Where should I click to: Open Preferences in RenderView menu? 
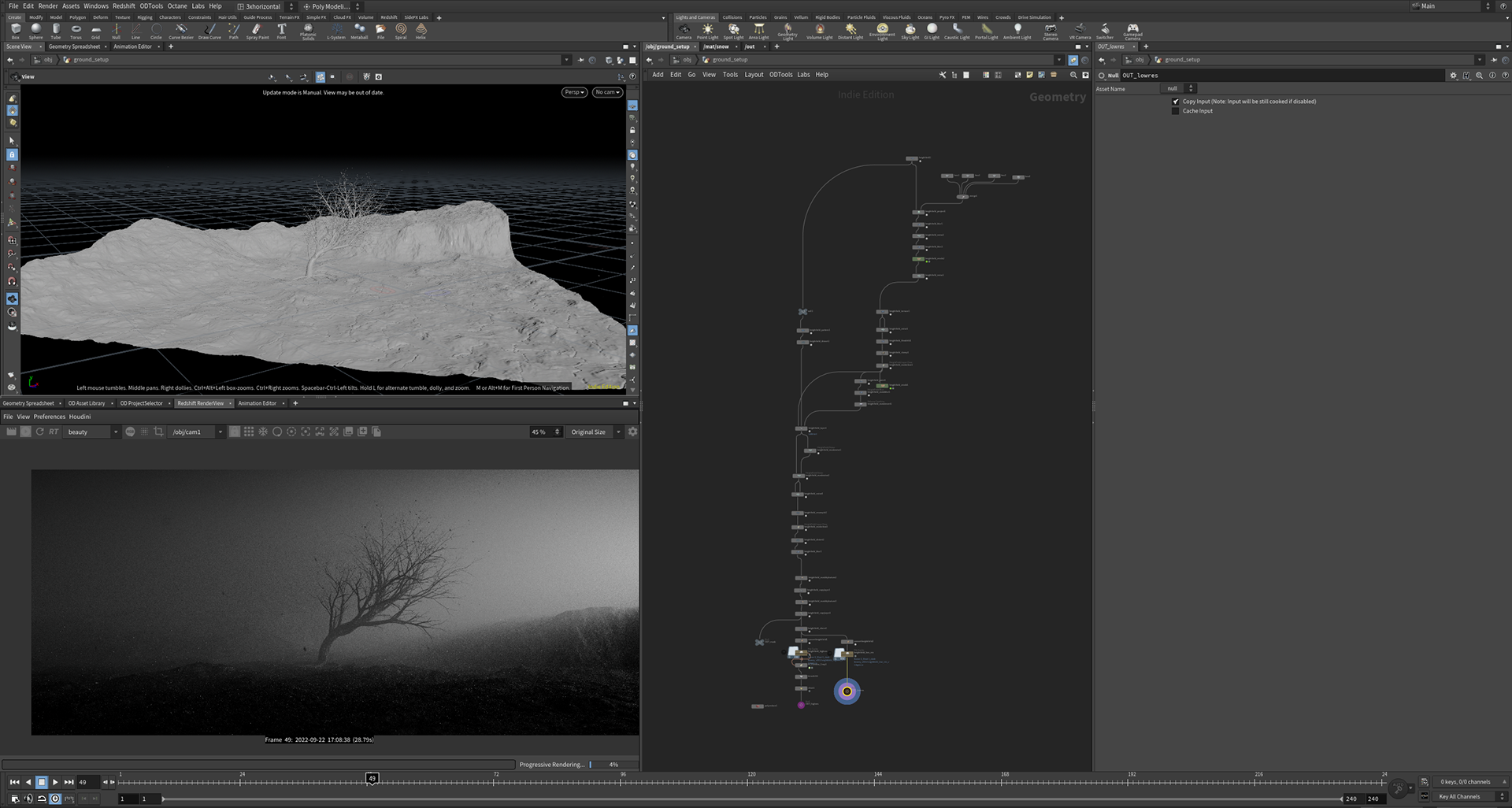(49, 417)
